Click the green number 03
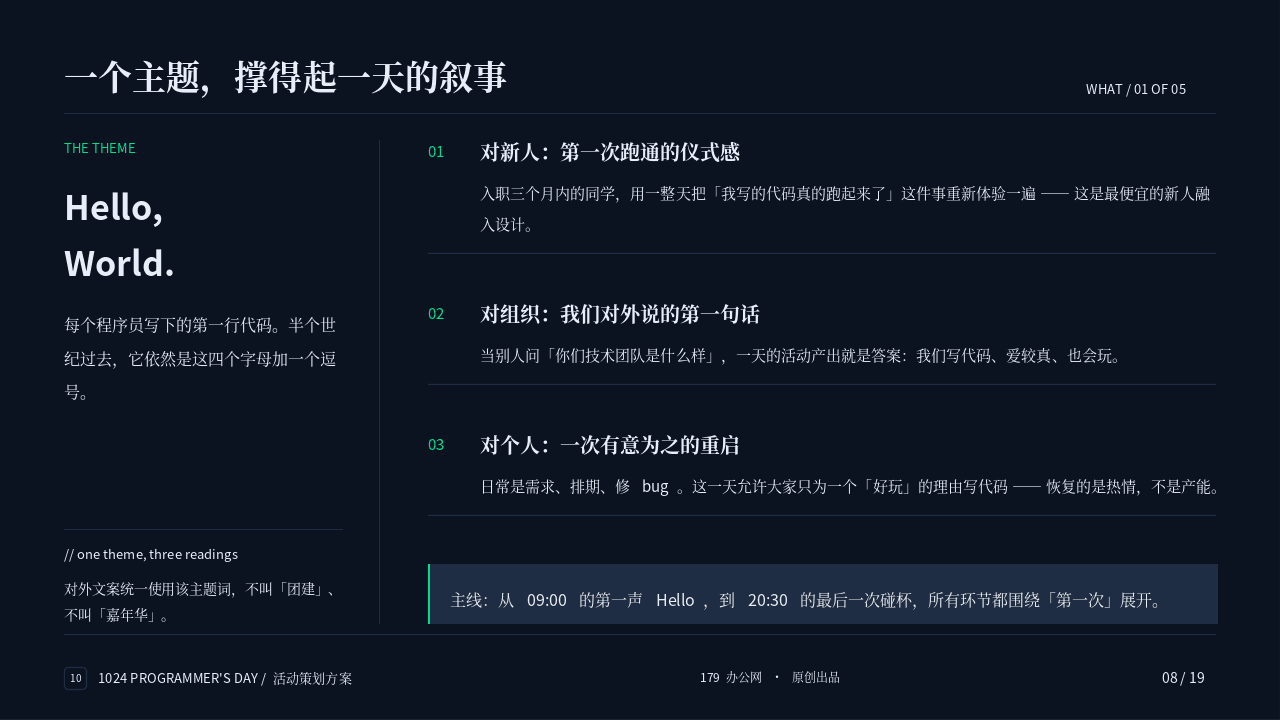 click(436, 445)
